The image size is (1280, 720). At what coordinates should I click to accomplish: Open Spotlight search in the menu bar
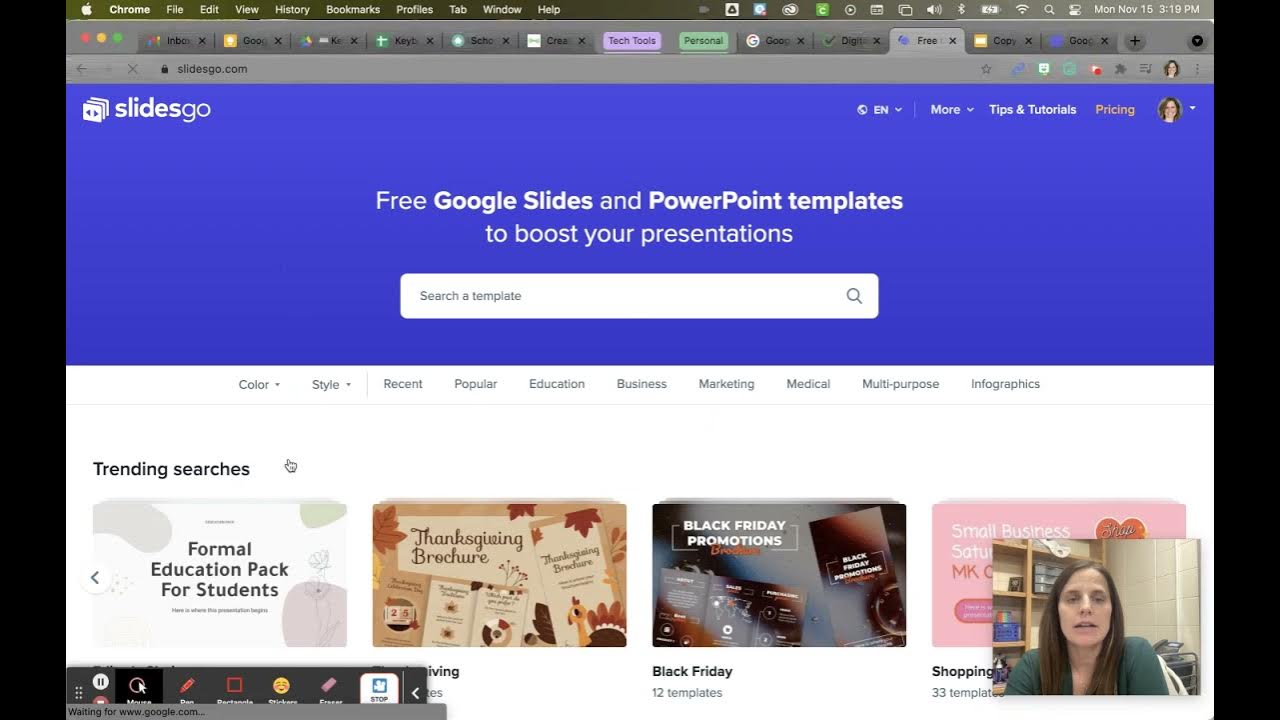coord(1049,9)
